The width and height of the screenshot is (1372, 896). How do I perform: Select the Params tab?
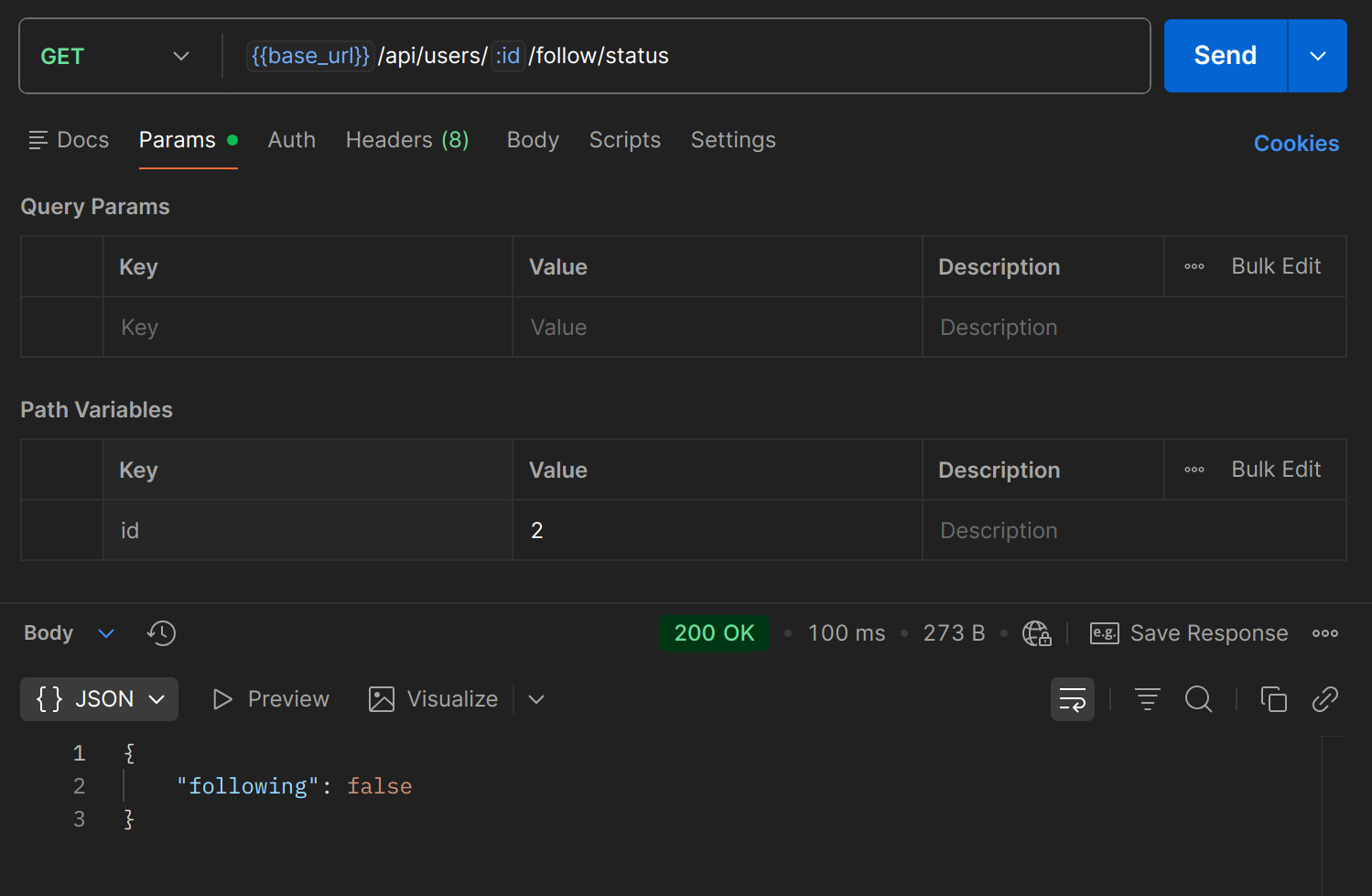tap(188, 140)
